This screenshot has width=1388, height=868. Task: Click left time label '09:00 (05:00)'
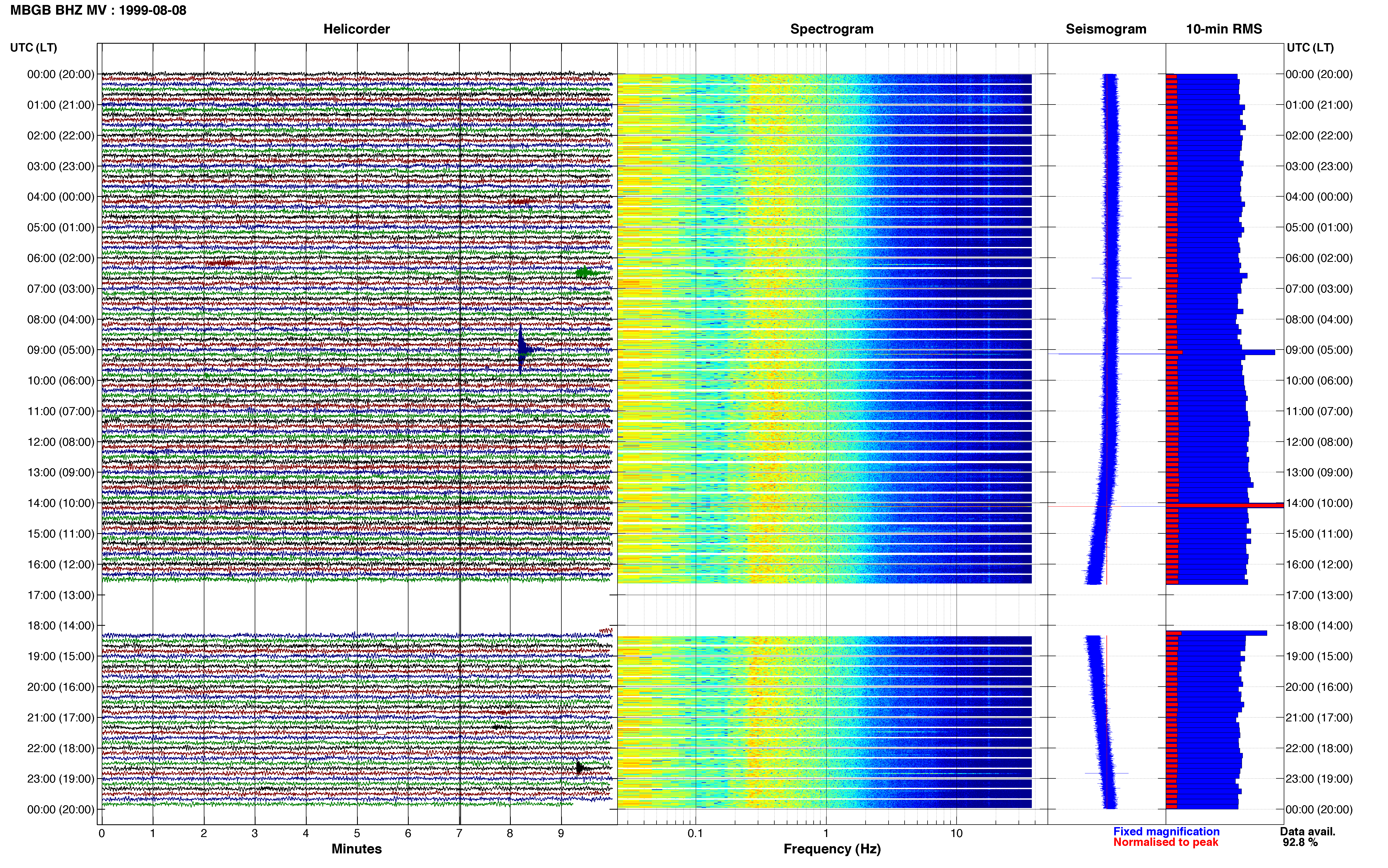click(x=61, y=350)
